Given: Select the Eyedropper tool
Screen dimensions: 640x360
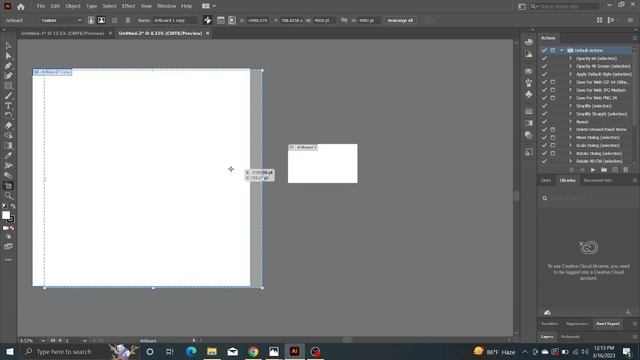Looking at the screenshot, I should 8,155.
